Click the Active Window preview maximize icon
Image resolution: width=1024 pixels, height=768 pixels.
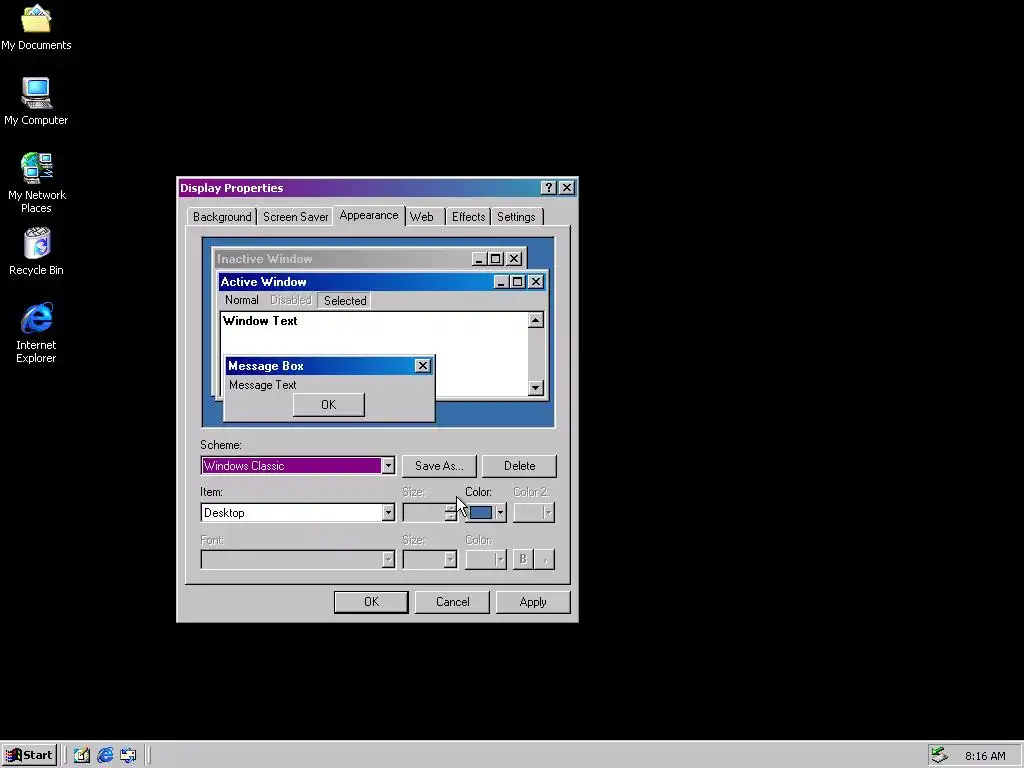517,281
